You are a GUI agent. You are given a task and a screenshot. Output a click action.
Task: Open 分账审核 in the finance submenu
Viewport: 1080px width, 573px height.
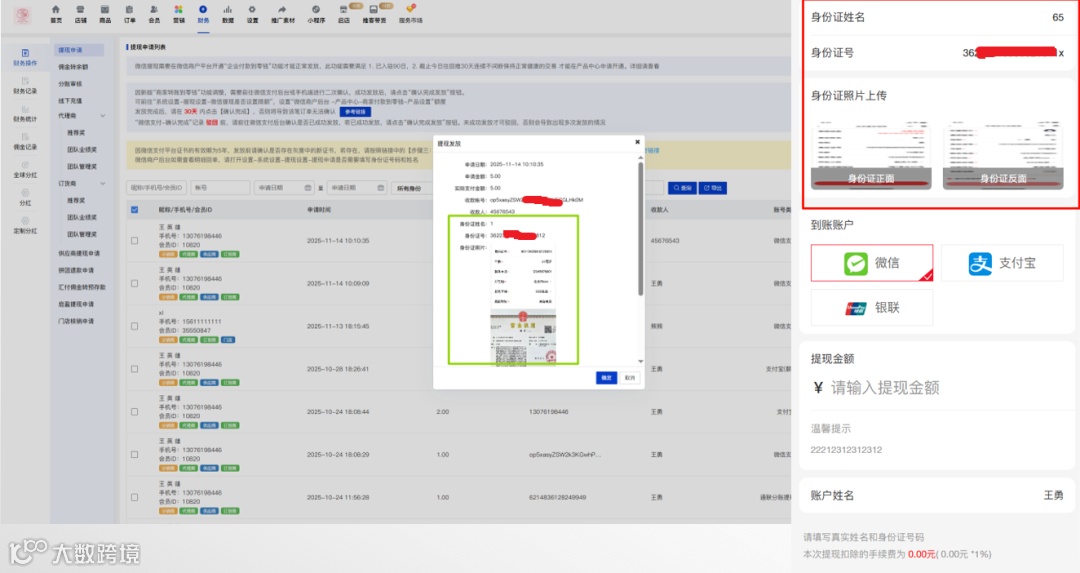coord(70,84)
